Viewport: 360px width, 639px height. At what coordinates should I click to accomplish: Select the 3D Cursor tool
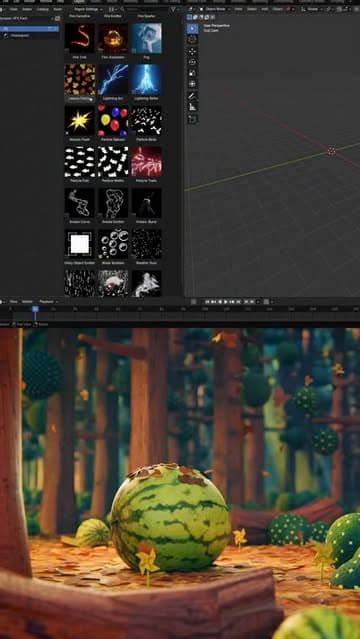pos(192,39)
